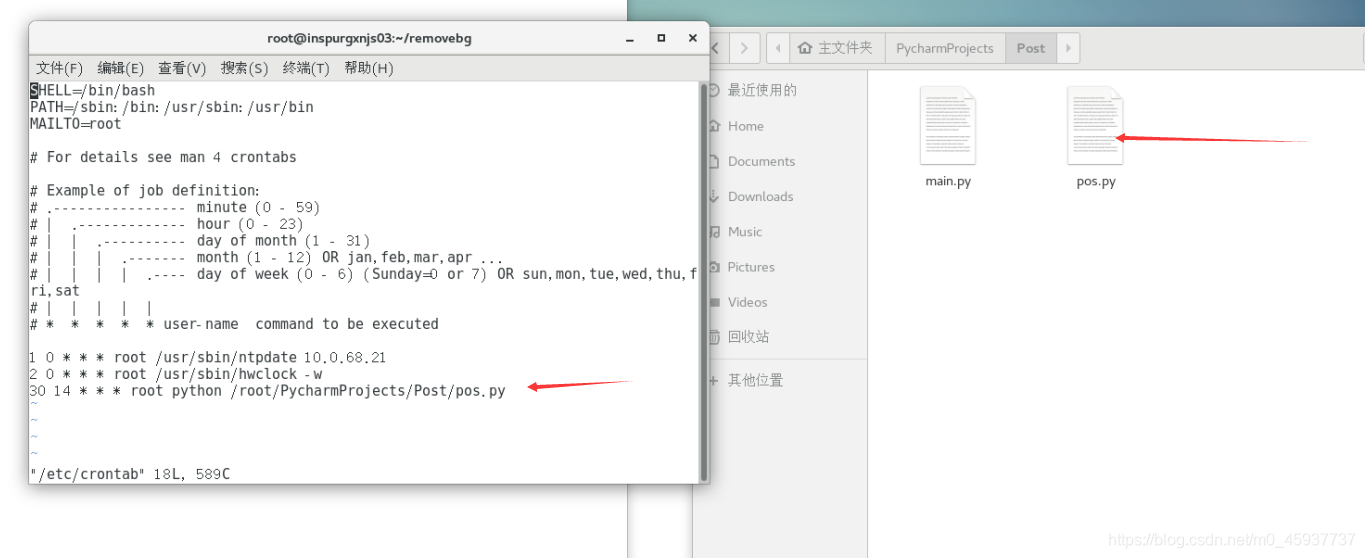Click the pos.py file name label
Screen dimensions: 1365x558
coord(1096,182)
